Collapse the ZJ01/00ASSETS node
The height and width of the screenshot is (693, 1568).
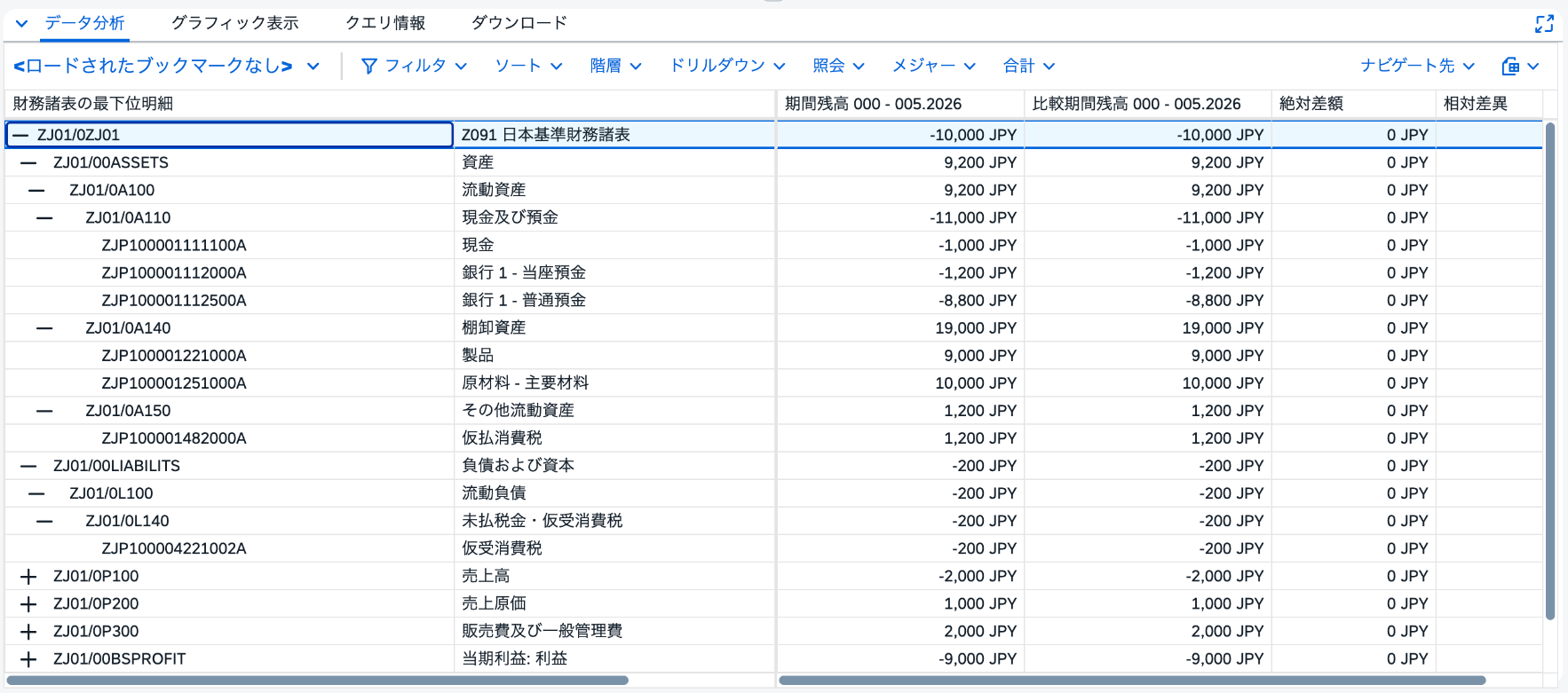[x=28, y=163]
